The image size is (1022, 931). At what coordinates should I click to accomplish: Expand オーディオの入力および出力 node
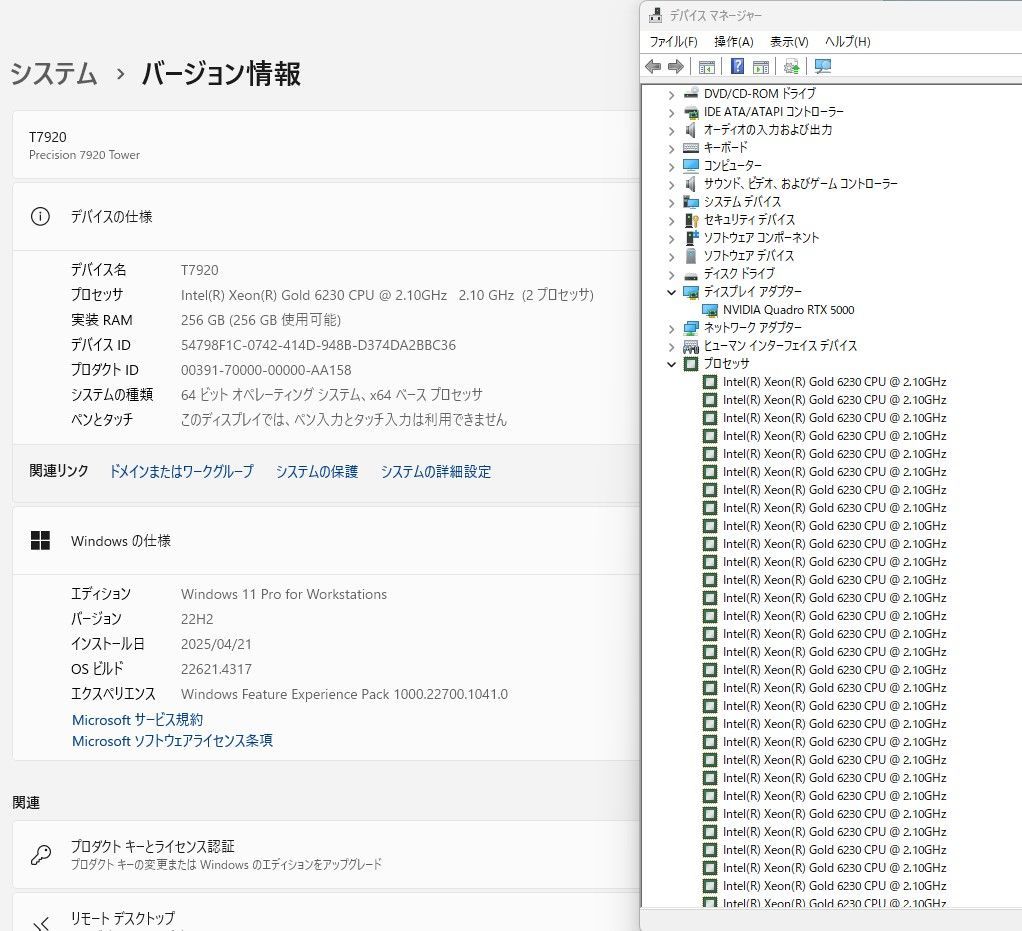(671, 130)
